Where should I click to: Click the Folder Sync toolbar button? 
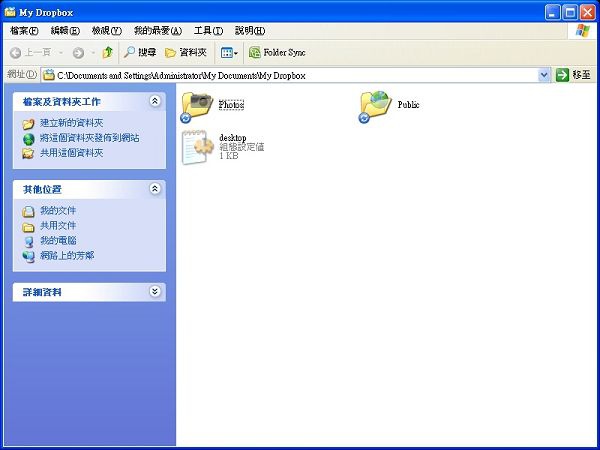pyautogui.click(x=277, y=52)
